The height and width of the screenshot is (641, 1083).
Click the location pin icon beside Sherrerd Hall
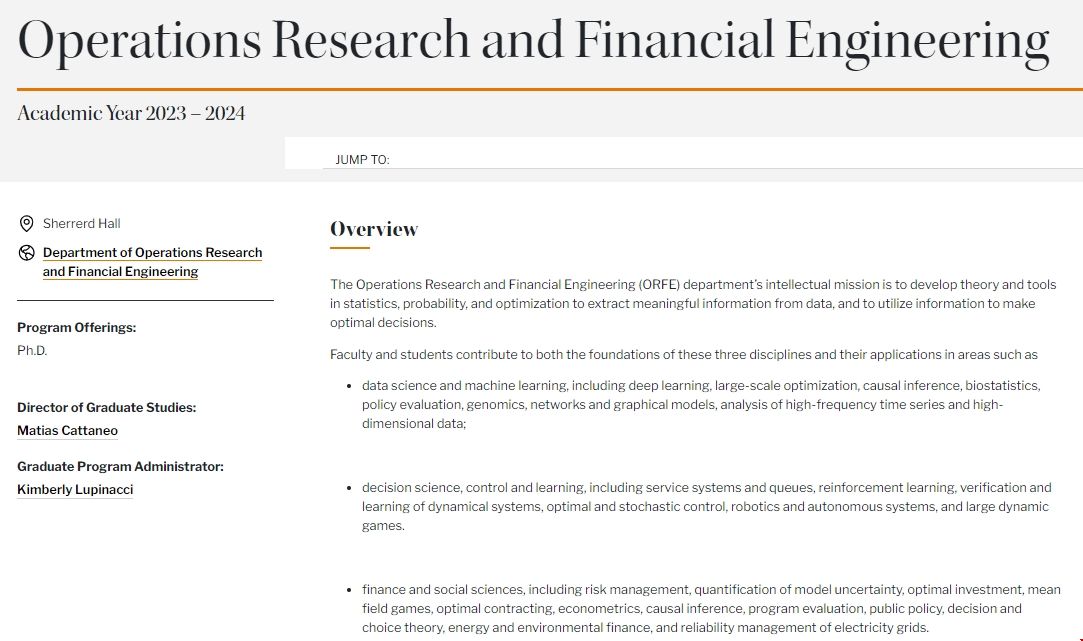tap(27, 223)
